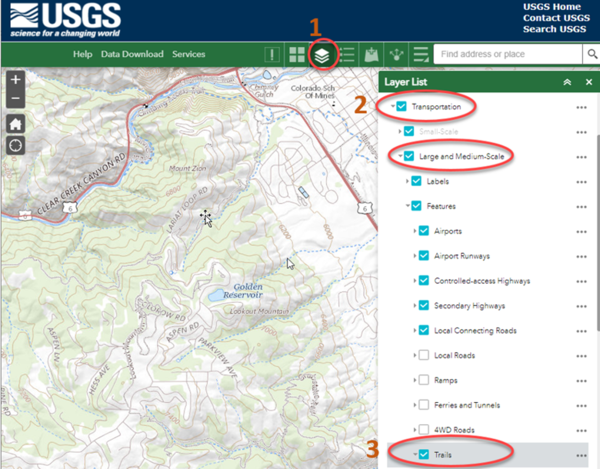Zoom out on the map
Image resolution: width=600 pixels, height=469 pixels.
point(15,98)
